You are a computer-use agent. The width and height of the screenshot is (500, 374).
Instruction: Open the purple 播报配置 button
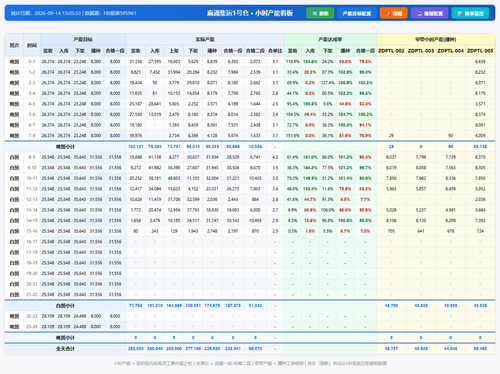tap(430, 13)
